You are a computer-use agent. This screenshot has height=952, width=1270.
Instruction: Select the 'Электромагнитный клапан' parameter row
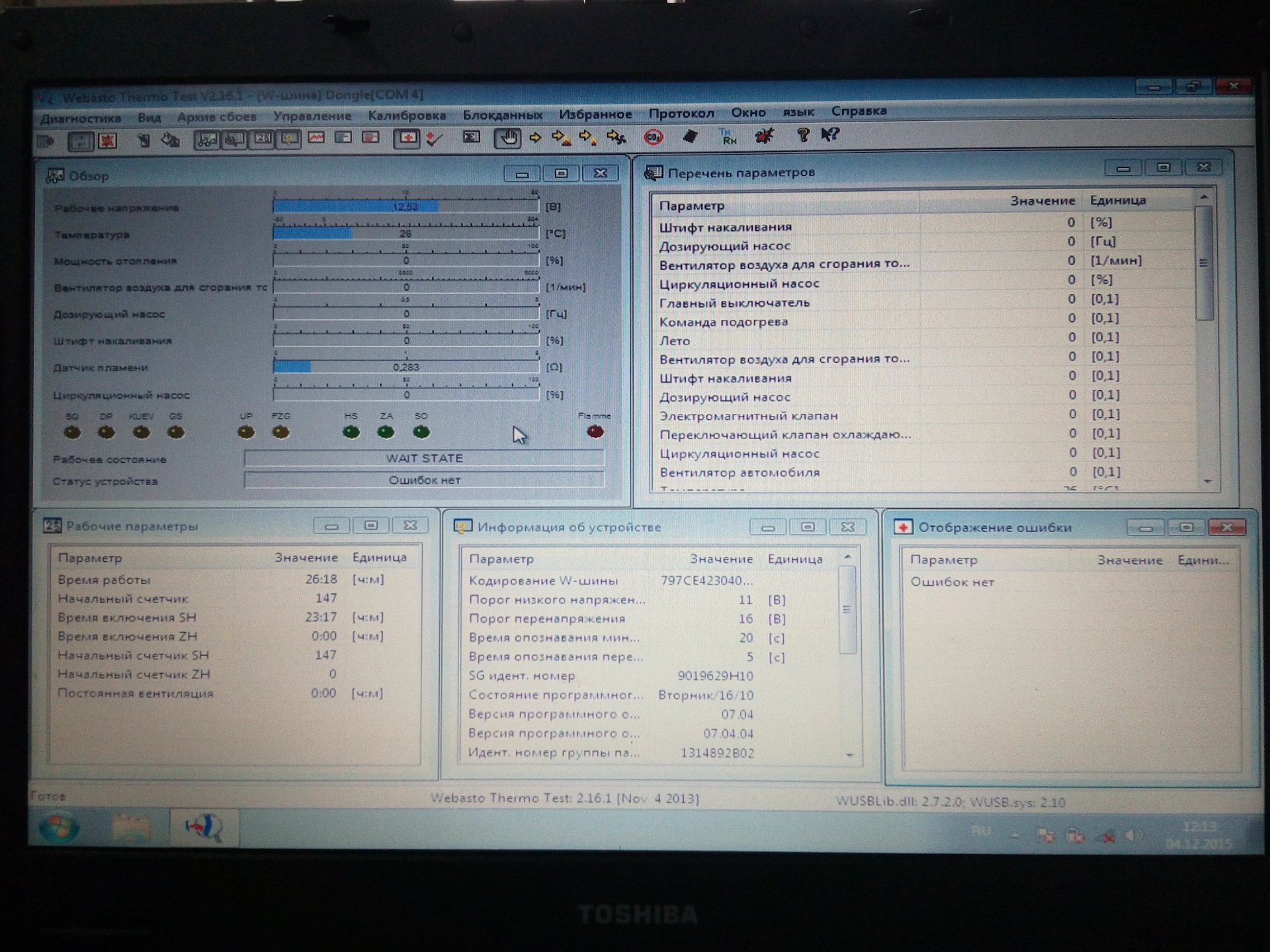(x=923, y=415)
